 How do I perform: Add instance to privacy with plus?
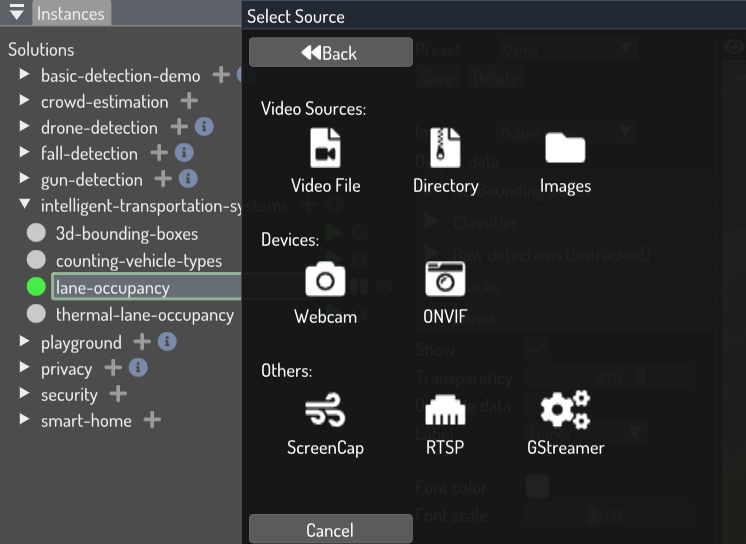(x=113, y=368)
